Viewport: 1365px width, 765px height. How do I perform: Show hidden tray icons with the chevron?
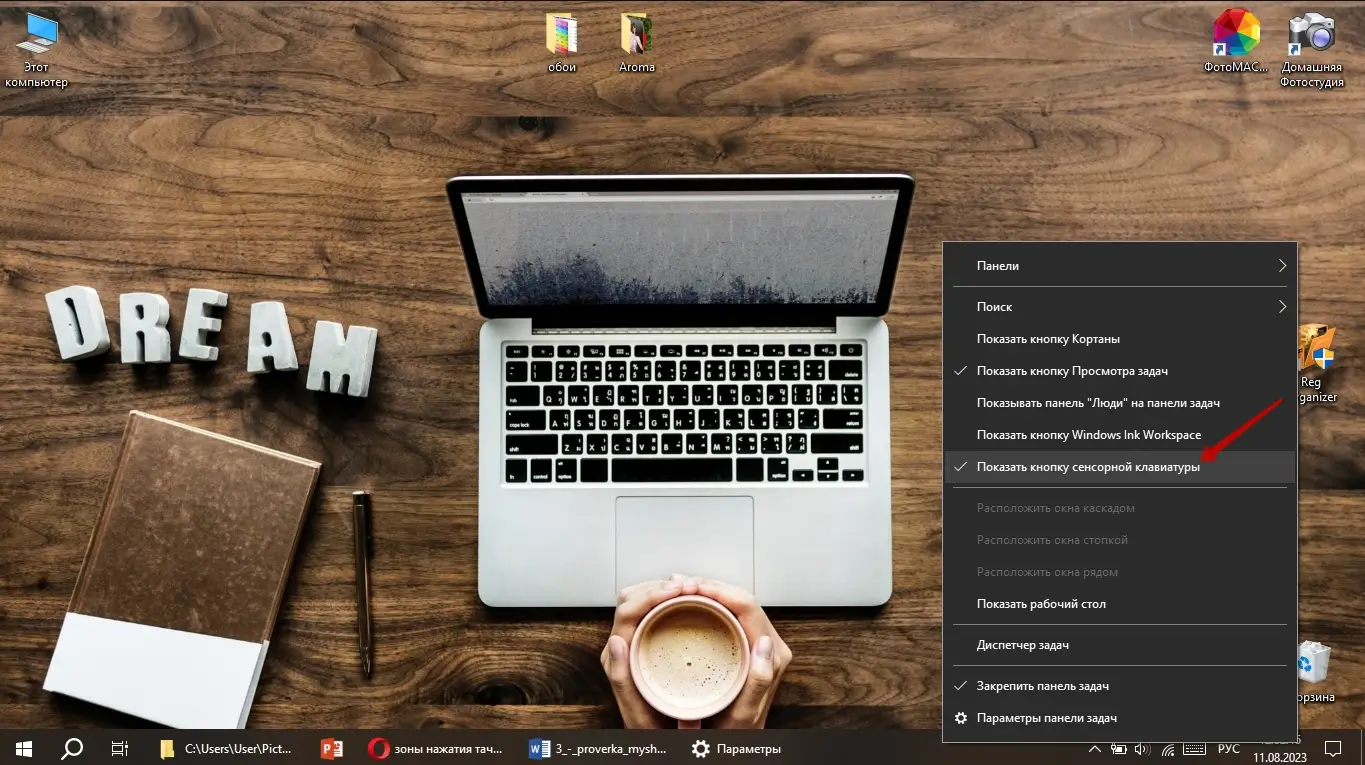1096,749
